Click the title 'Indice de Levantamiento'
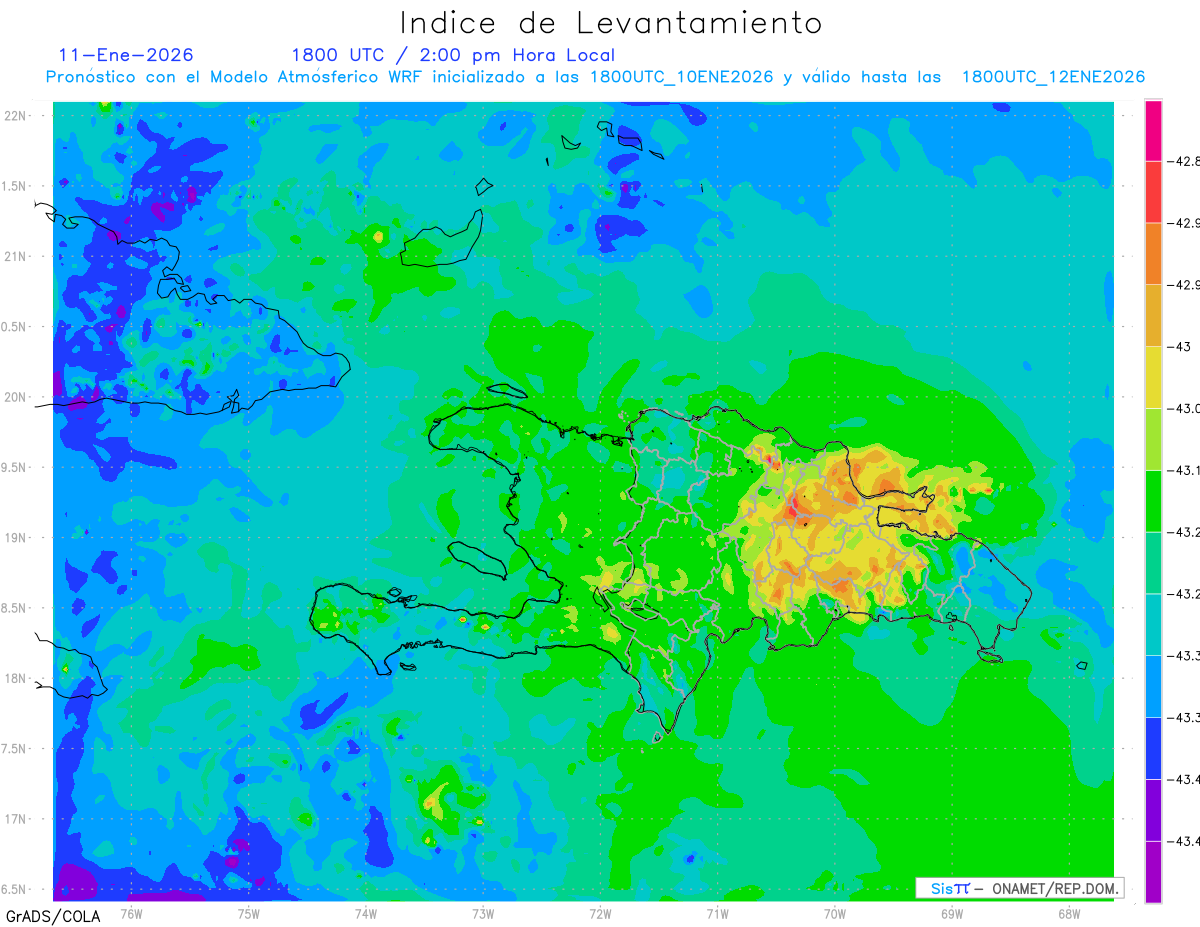This screenshot has width=1200, height=927. [611, 23]
